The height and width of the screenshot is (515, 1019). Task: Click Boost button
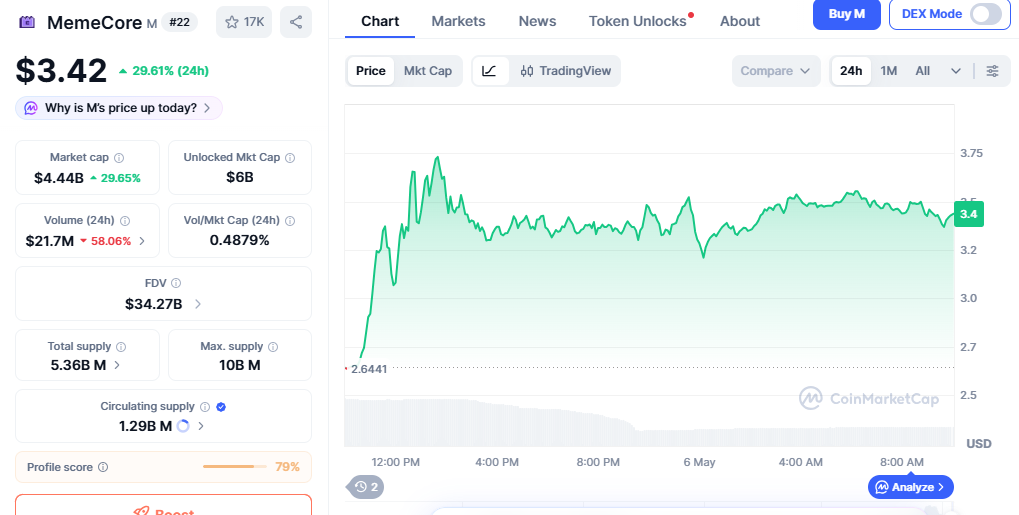(163, 507)
